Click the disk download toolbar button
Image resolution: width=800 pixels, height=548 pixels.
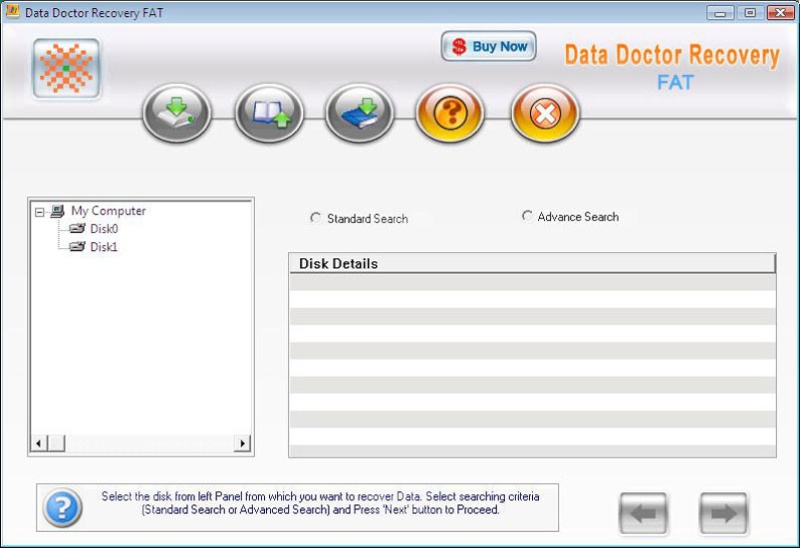pyautogui.click(x=177, y=113)
